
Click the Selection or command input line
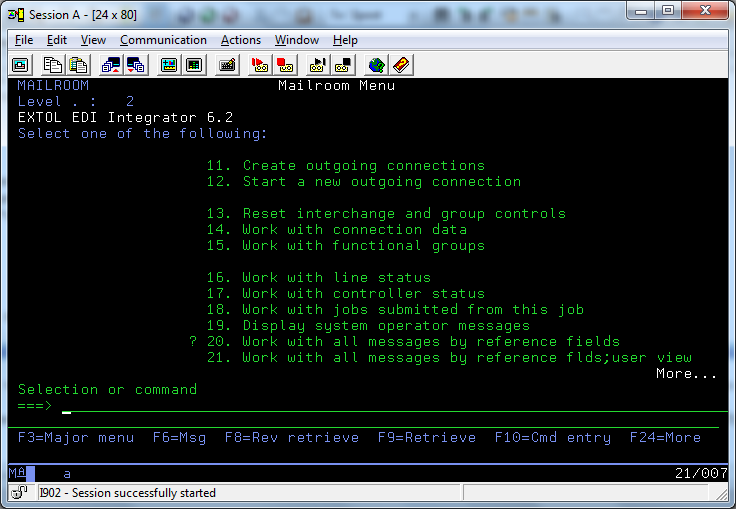click(x=394, y=406)
